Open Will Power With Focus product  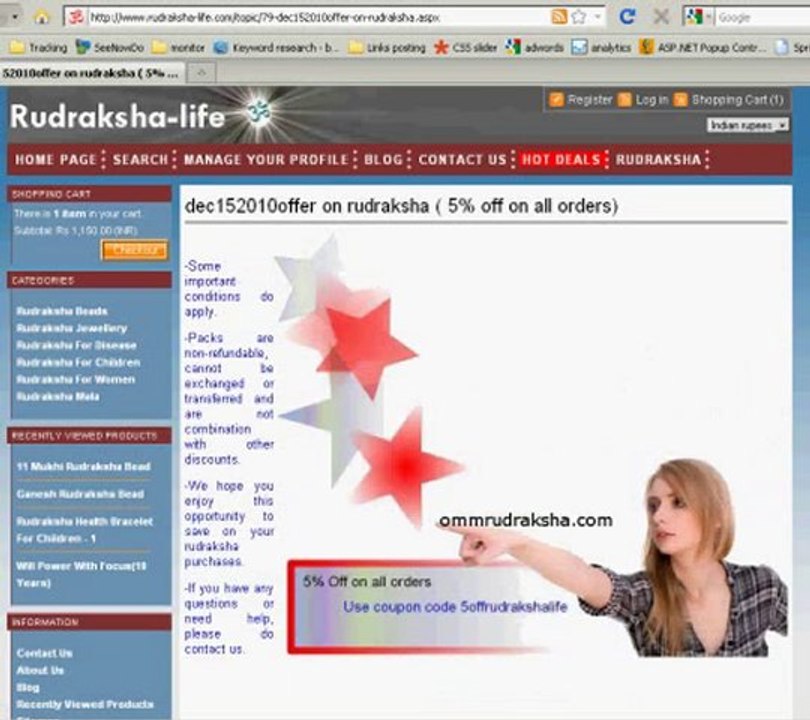[x=81, y=574]
